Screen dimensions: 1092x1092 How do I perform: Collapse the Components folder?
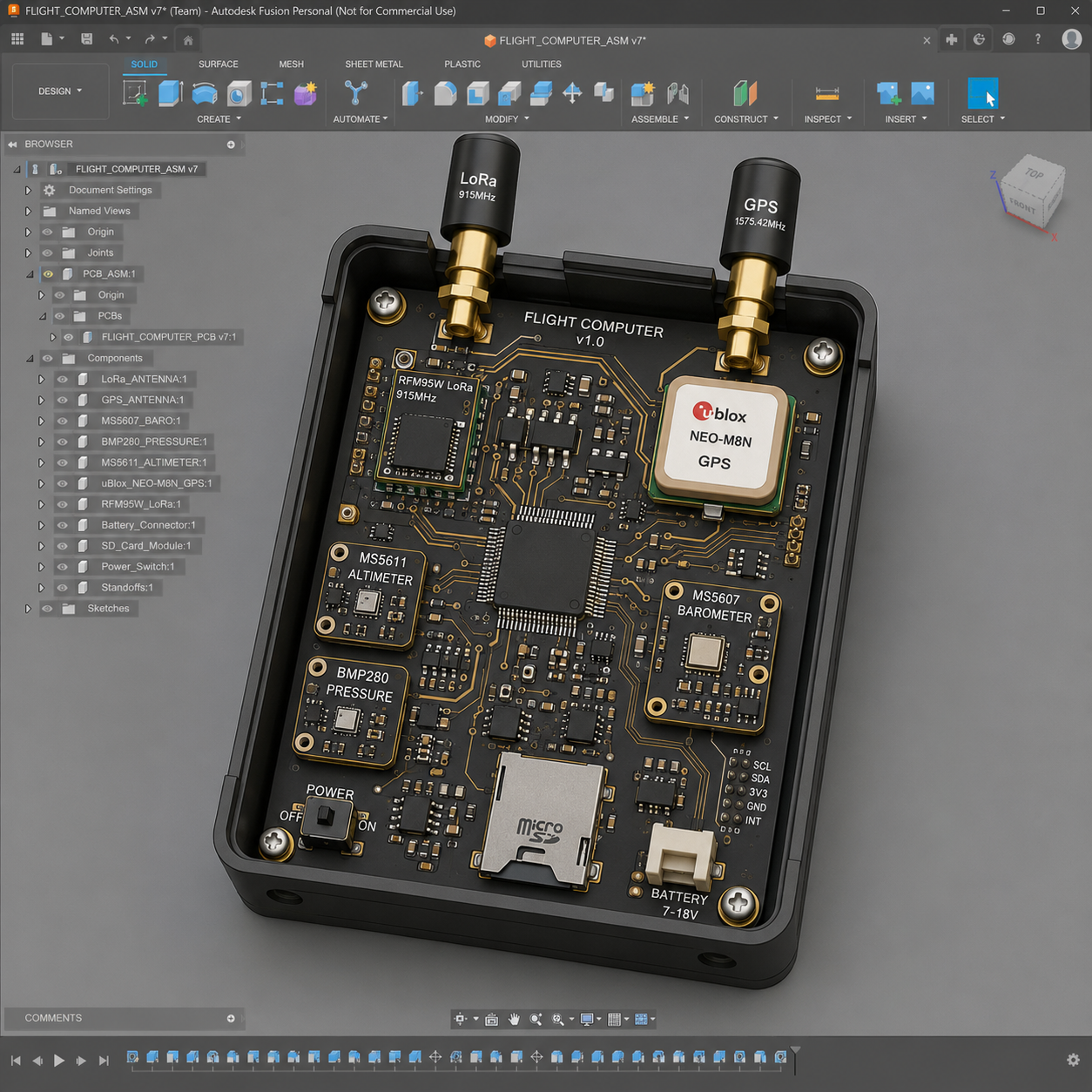coord(30,358)
